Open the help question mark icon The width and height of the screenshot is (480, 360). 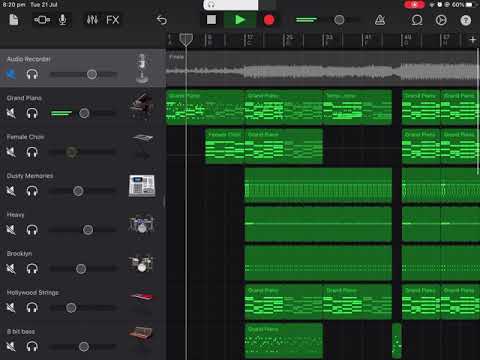tap(466, 20)
